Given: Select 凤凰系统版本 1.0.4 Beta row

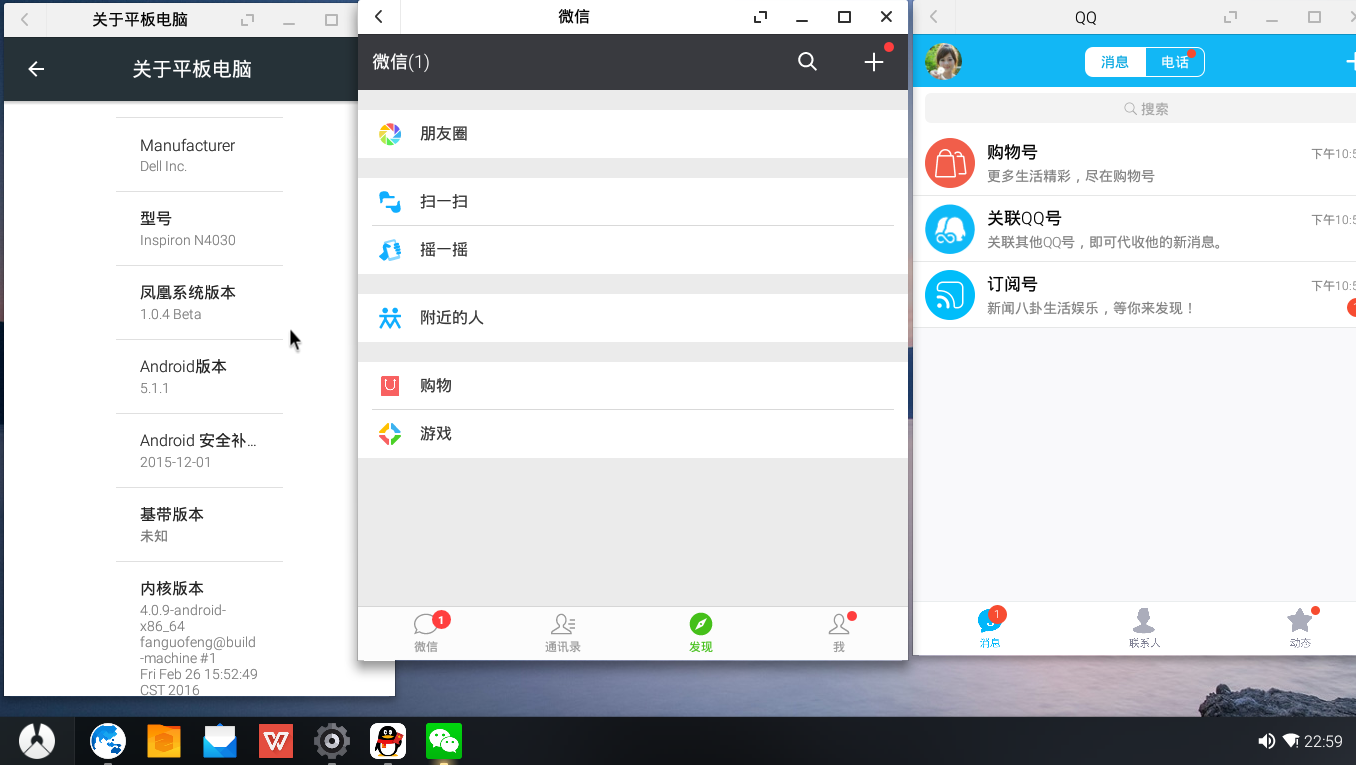Looking at the screenshot, I should pyautogui.click(x=199, y=303).
